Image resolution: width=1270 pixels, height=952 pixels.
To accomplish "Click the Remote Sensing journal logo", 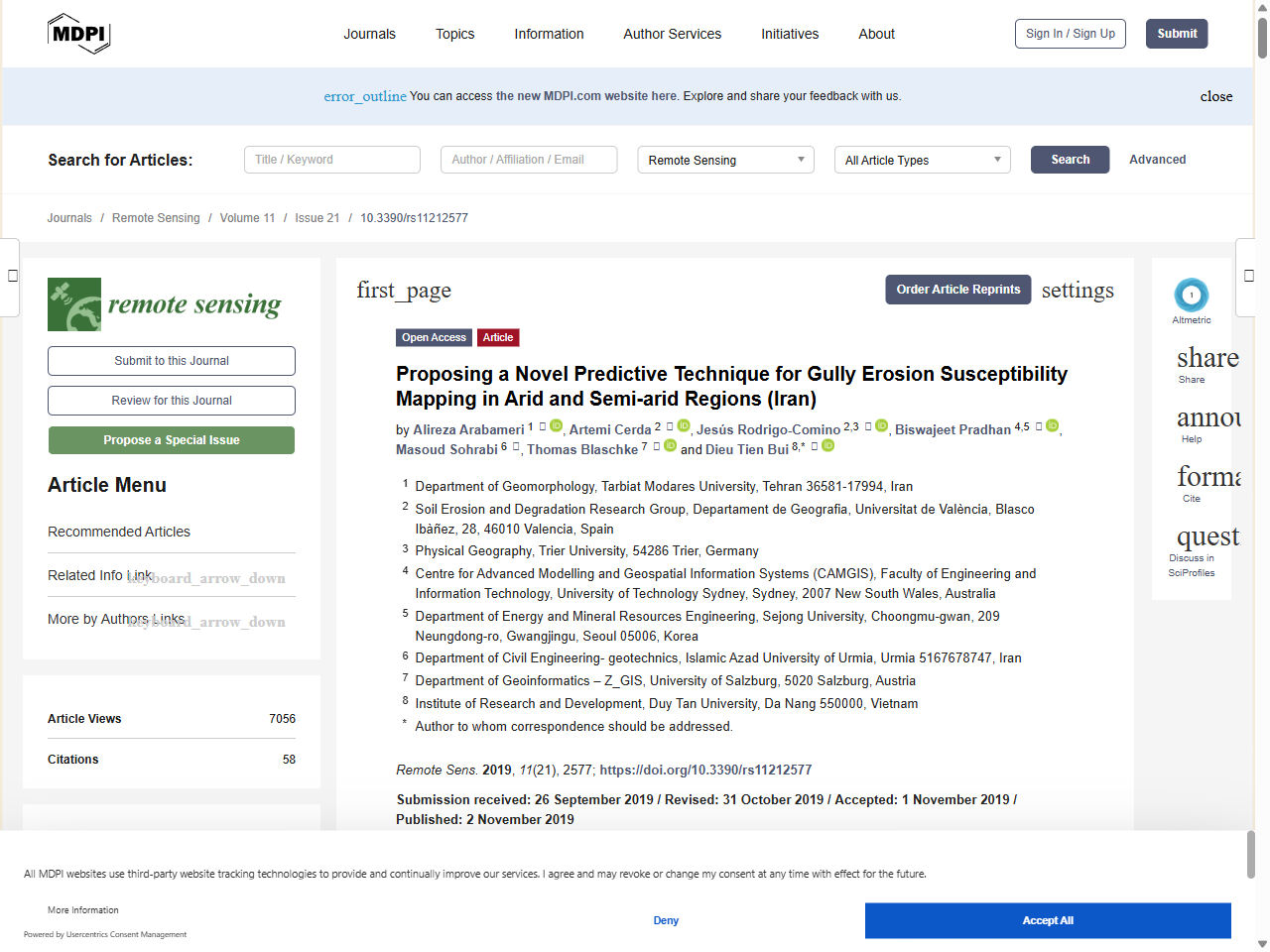I will tap(165, 304).
